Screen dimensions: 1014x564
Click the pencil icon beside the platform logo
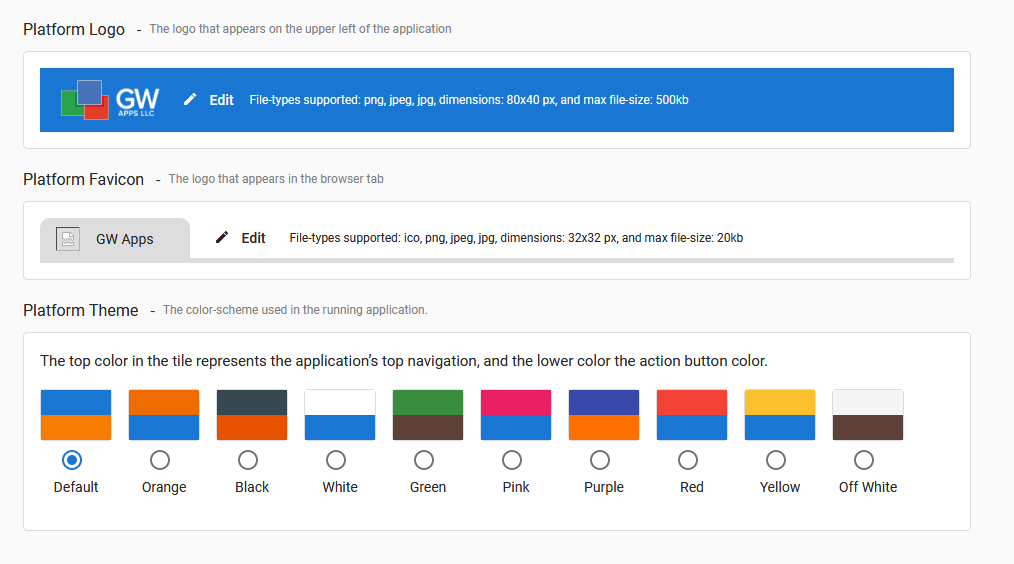[189, 99]
